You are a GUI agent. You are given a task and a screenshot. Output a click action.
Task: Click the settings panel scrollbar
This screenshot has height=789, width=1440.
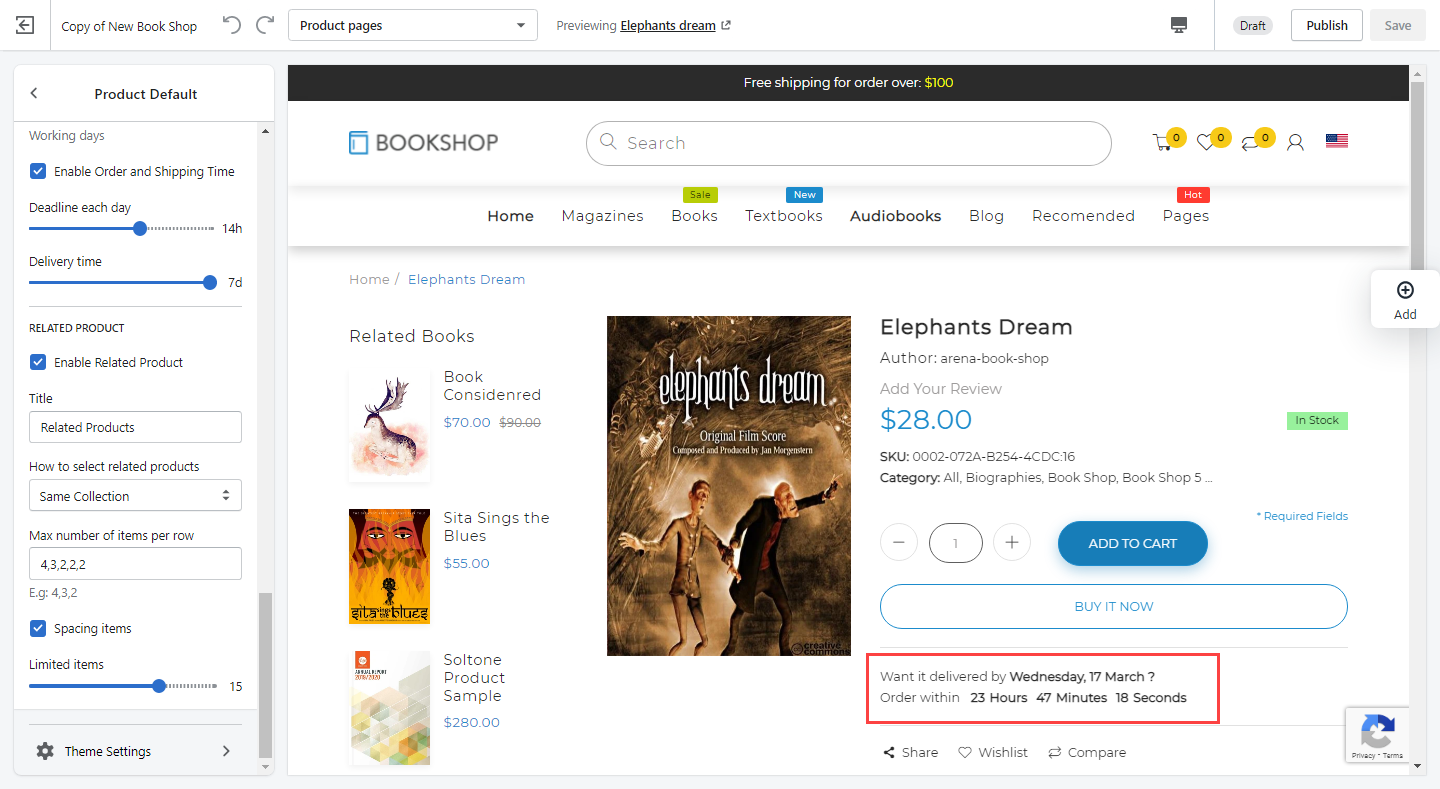coord(265,675)
